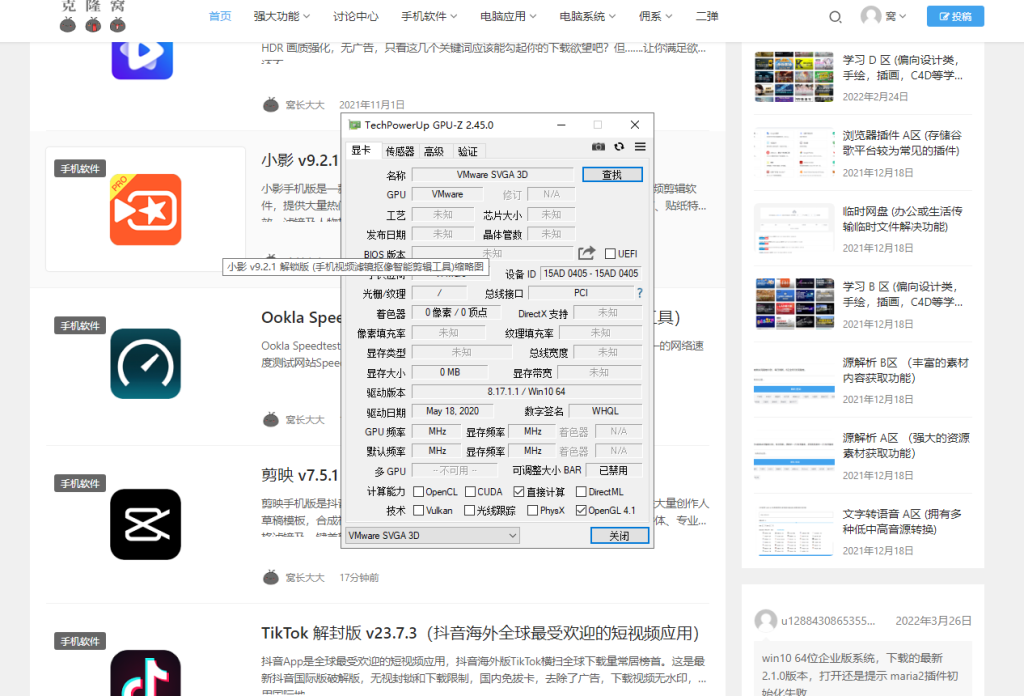Toggle the UEFI checkbox
1024x696 pixels.
610,253
